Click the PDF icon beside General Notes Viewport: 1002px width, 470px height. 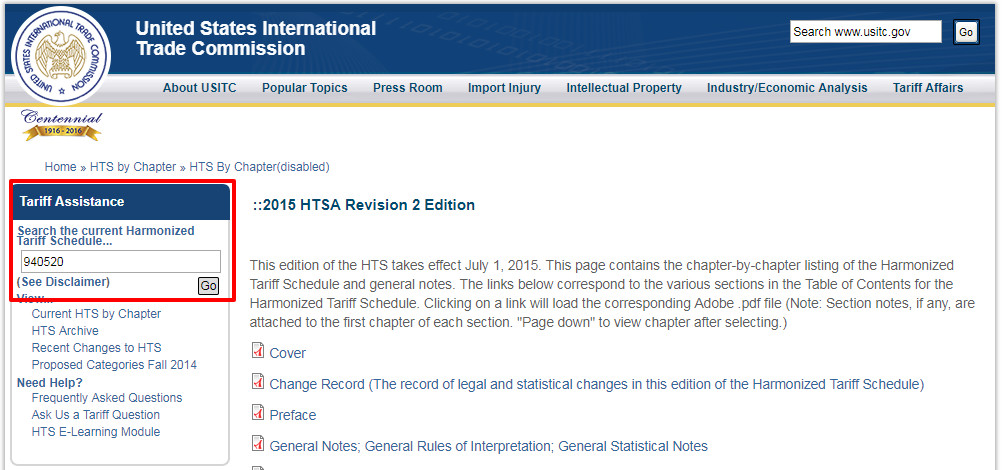pos(258,444)
